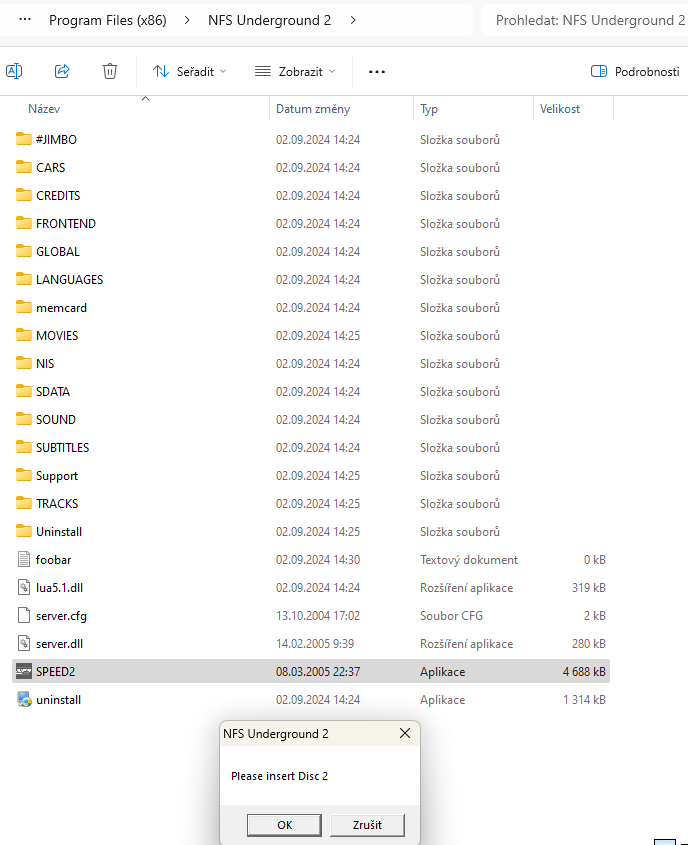688x845 pixels.
Task: Select the CARS folder icon
Action: 24,167
